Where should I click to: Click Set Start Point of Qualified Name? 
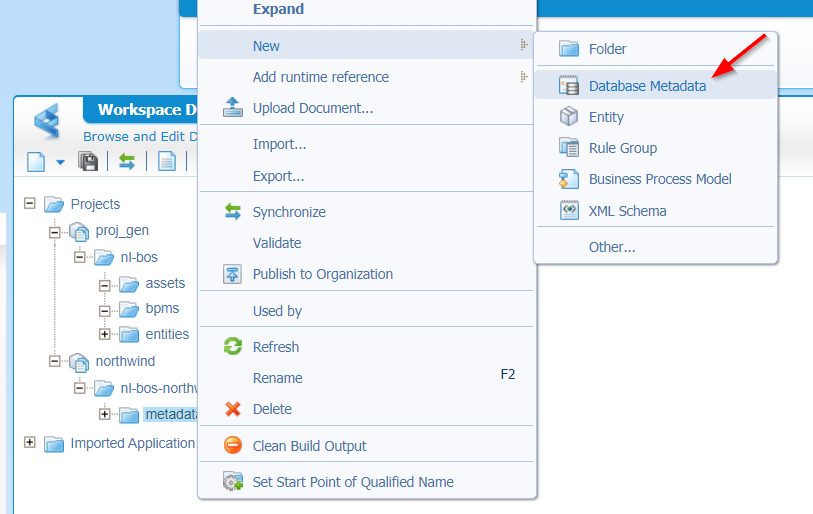[x=353, y=482]
